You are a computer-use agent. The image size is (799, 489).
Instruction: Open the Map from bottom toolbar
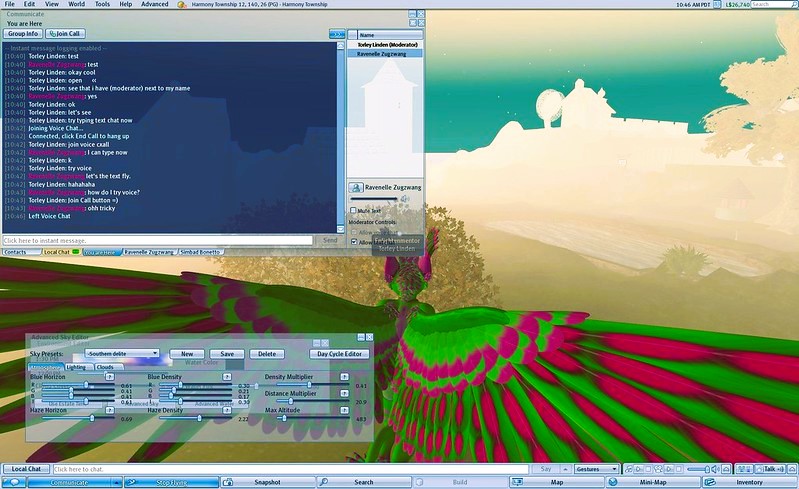coord(557,482)
